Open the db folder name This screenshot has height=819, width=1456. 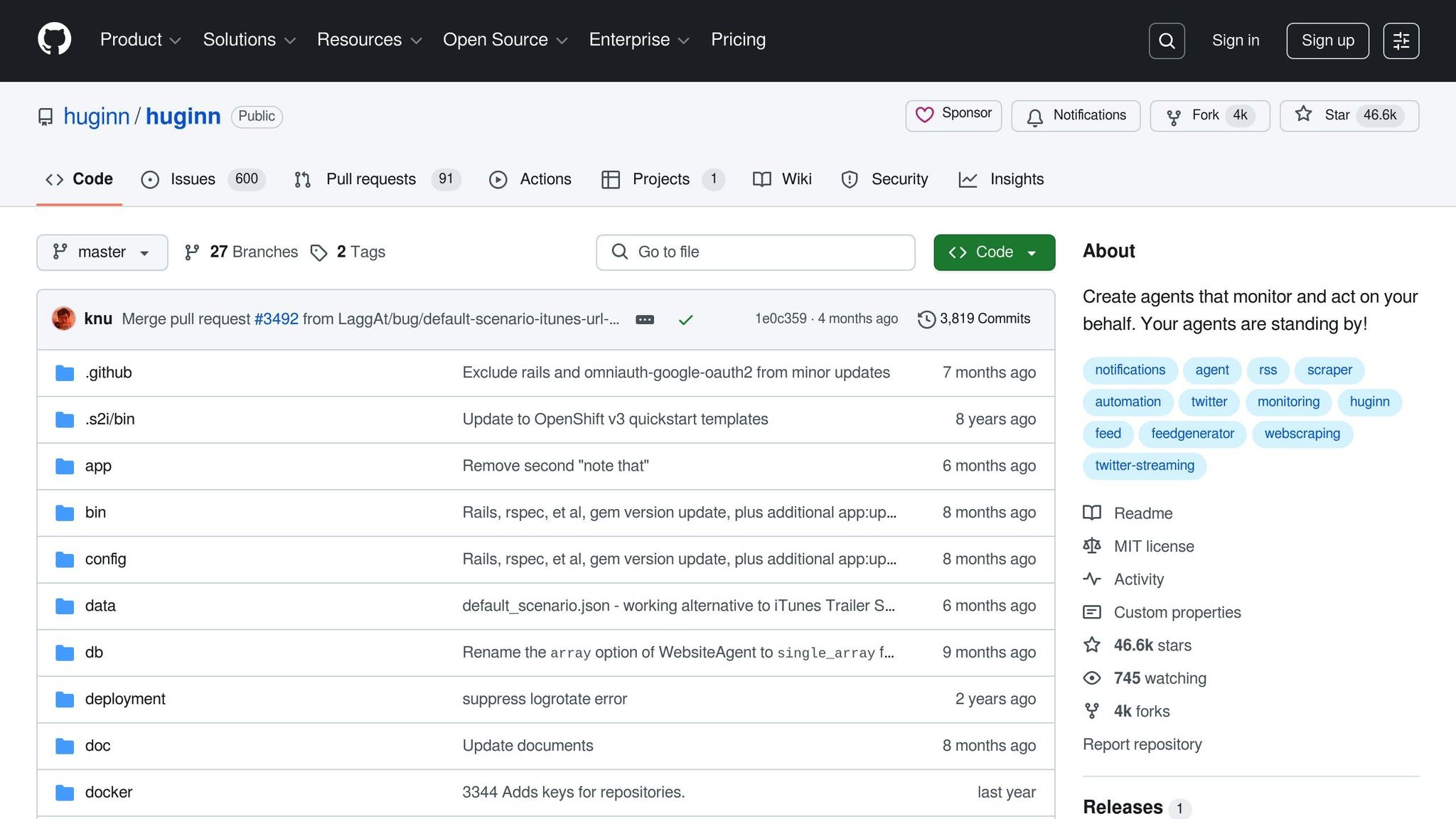(94, 653)
